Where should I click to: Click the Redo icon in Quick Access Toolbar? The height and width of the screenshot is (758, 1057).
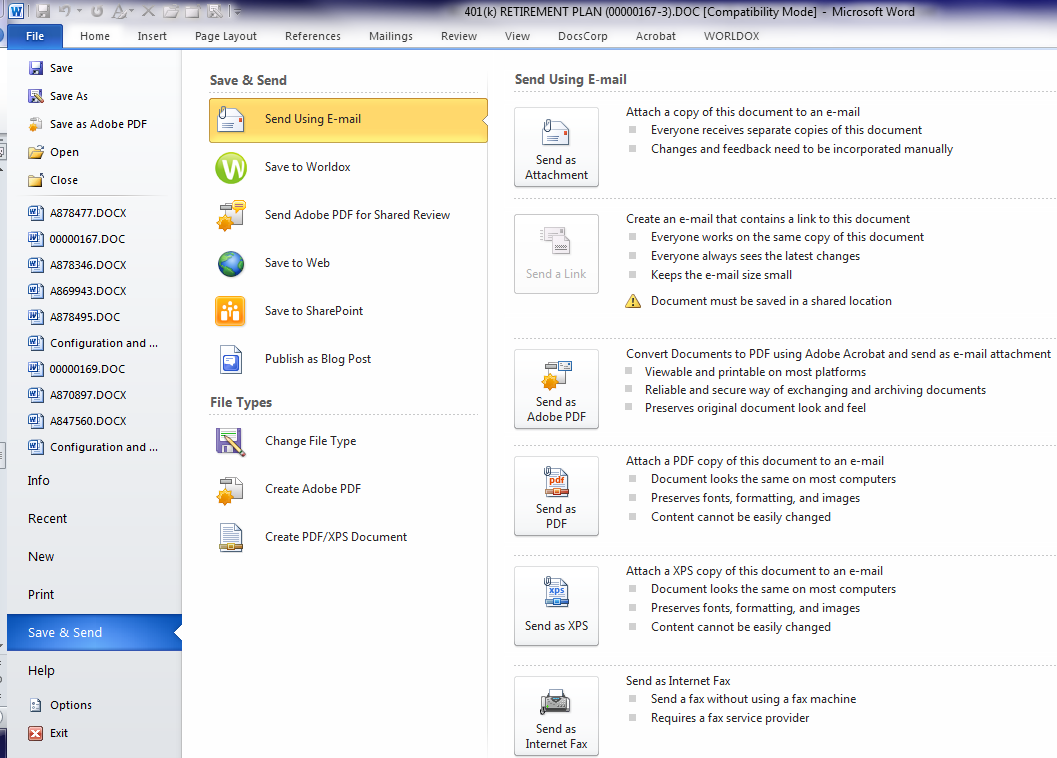point(97,11)
